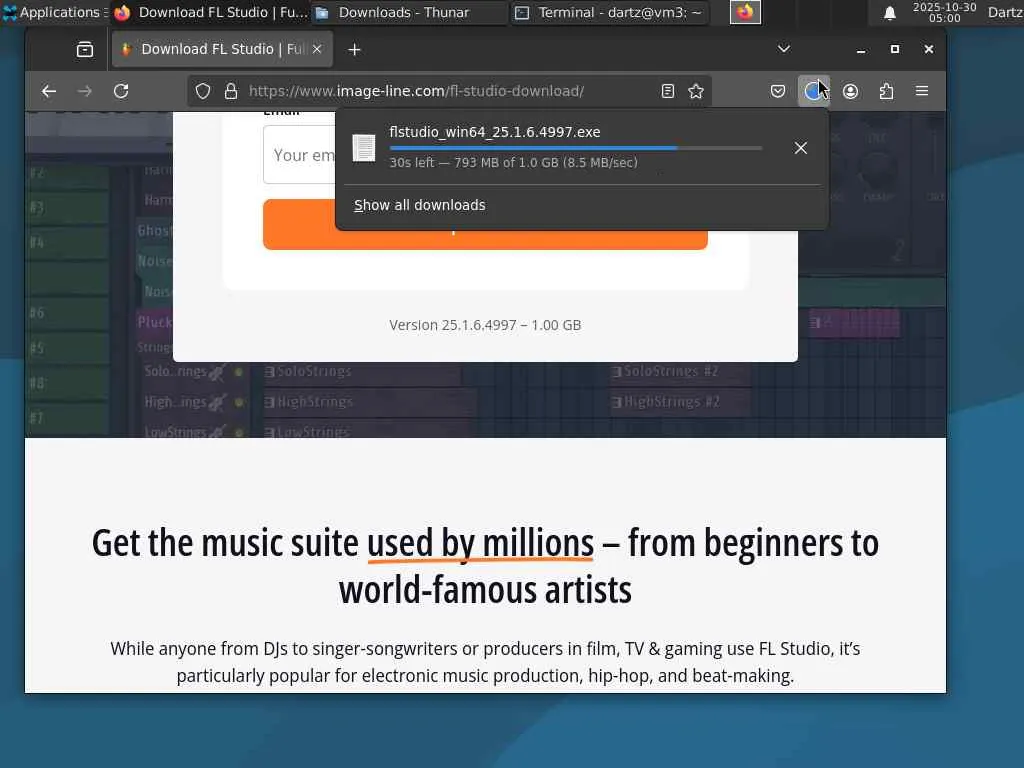This screenshot has height=768, width=1024.
Task: Expand the list all tabs chevron
Action: click(784, 49)
